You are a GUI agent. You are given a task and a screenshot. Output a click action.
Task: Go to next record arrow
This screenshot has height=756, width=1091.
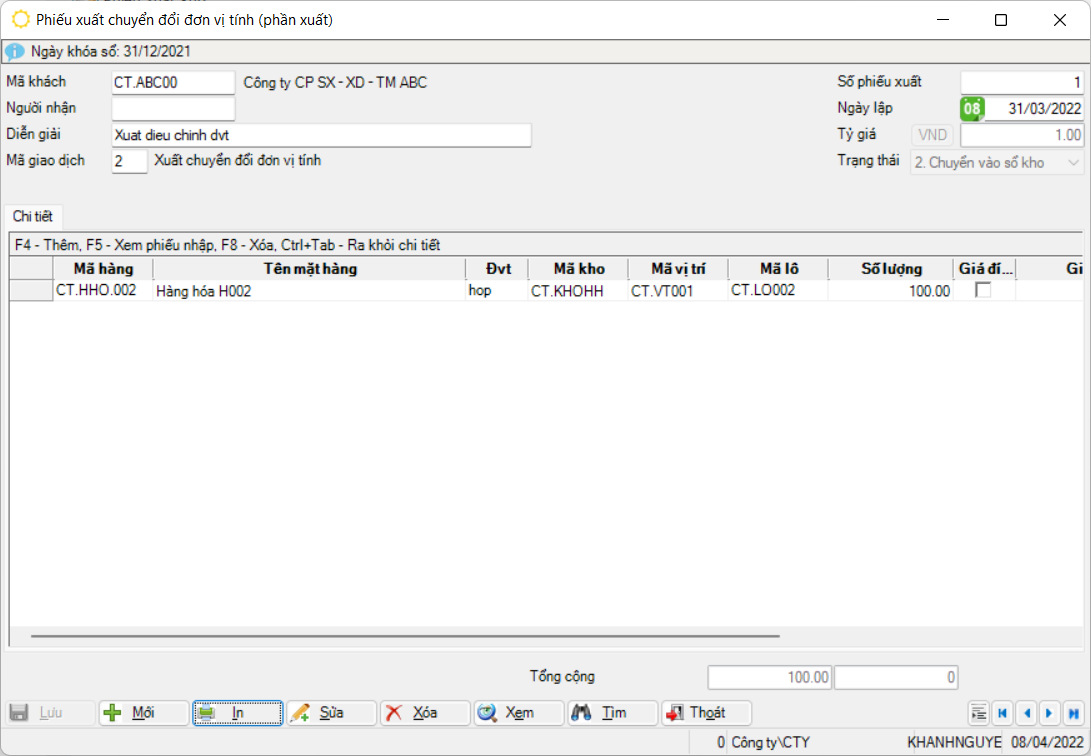1049,713
